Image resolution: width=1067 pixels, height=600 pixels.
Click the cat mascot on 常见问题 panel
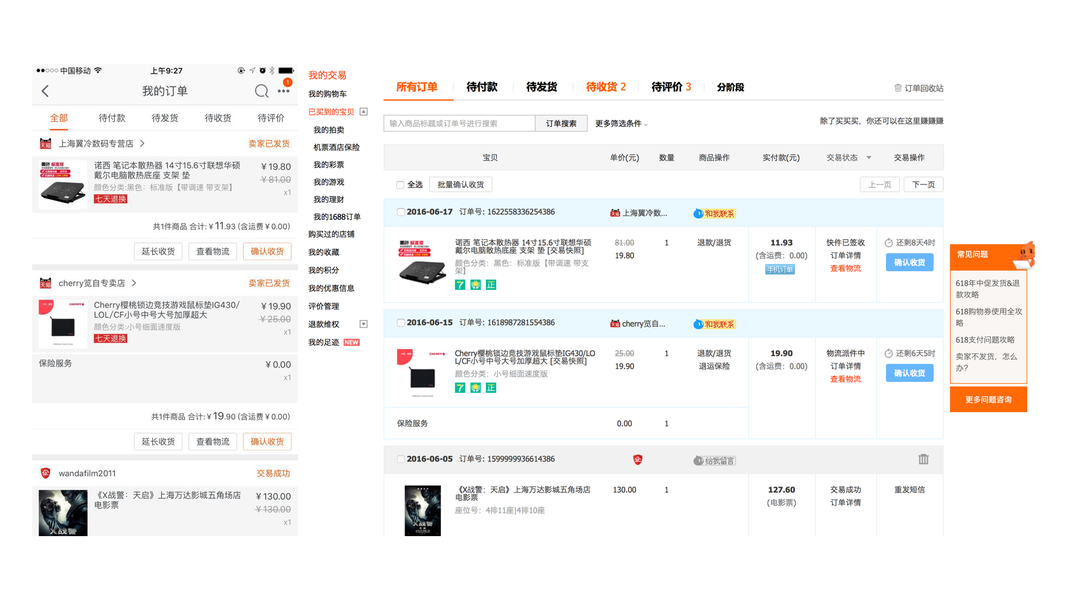1024,254
